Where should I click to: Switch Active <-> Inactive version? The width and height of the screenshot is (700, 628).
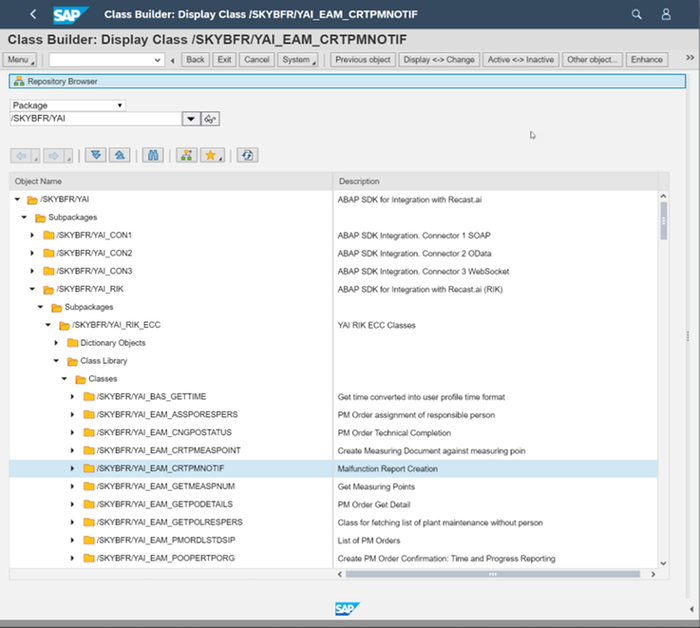[x=521, y=60]
